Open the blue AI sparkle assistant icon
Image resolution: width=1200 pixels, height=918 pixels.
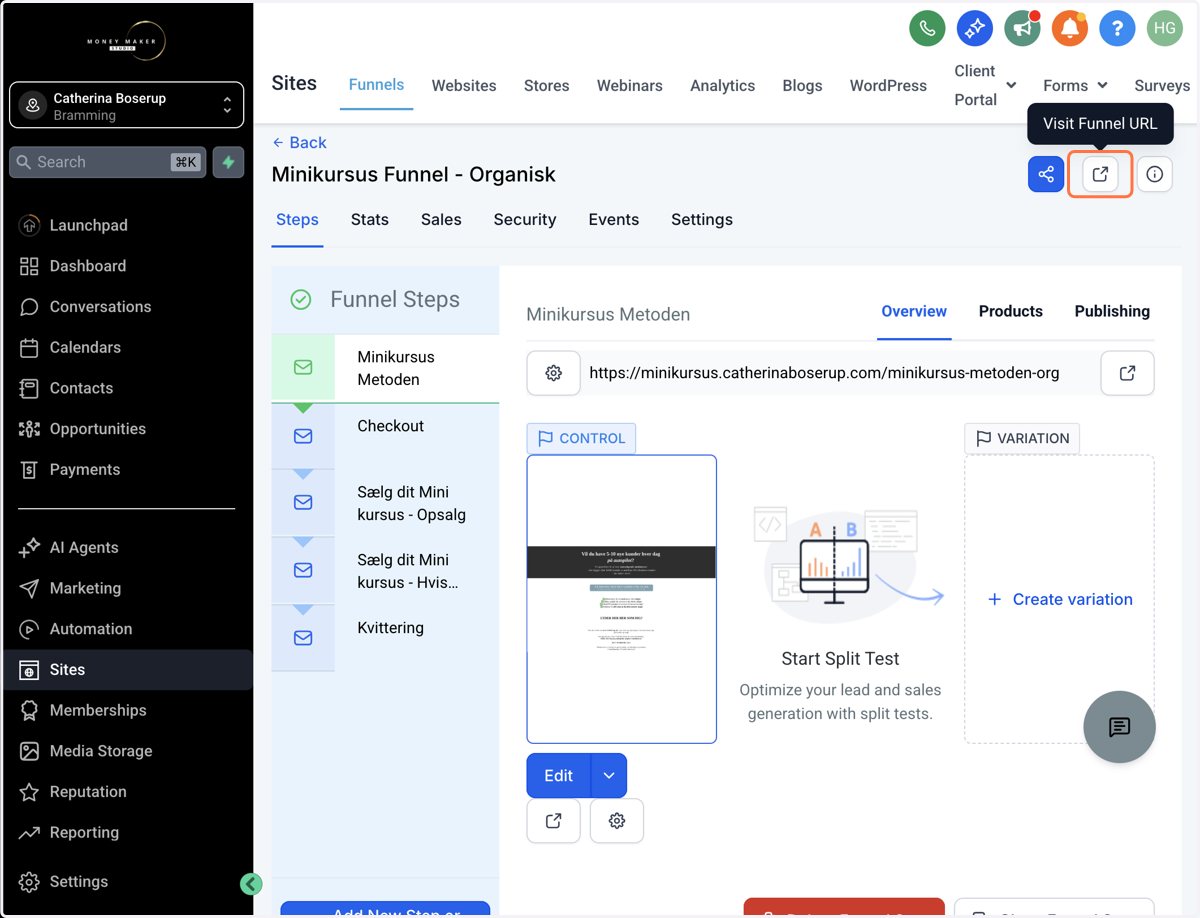pos(974,28)
